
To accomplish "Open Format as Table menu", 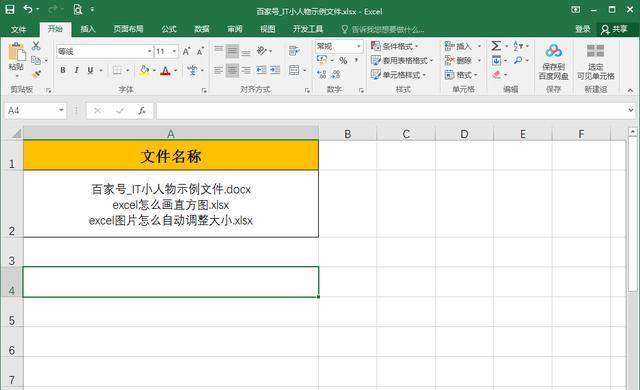I will click(402, 60).
